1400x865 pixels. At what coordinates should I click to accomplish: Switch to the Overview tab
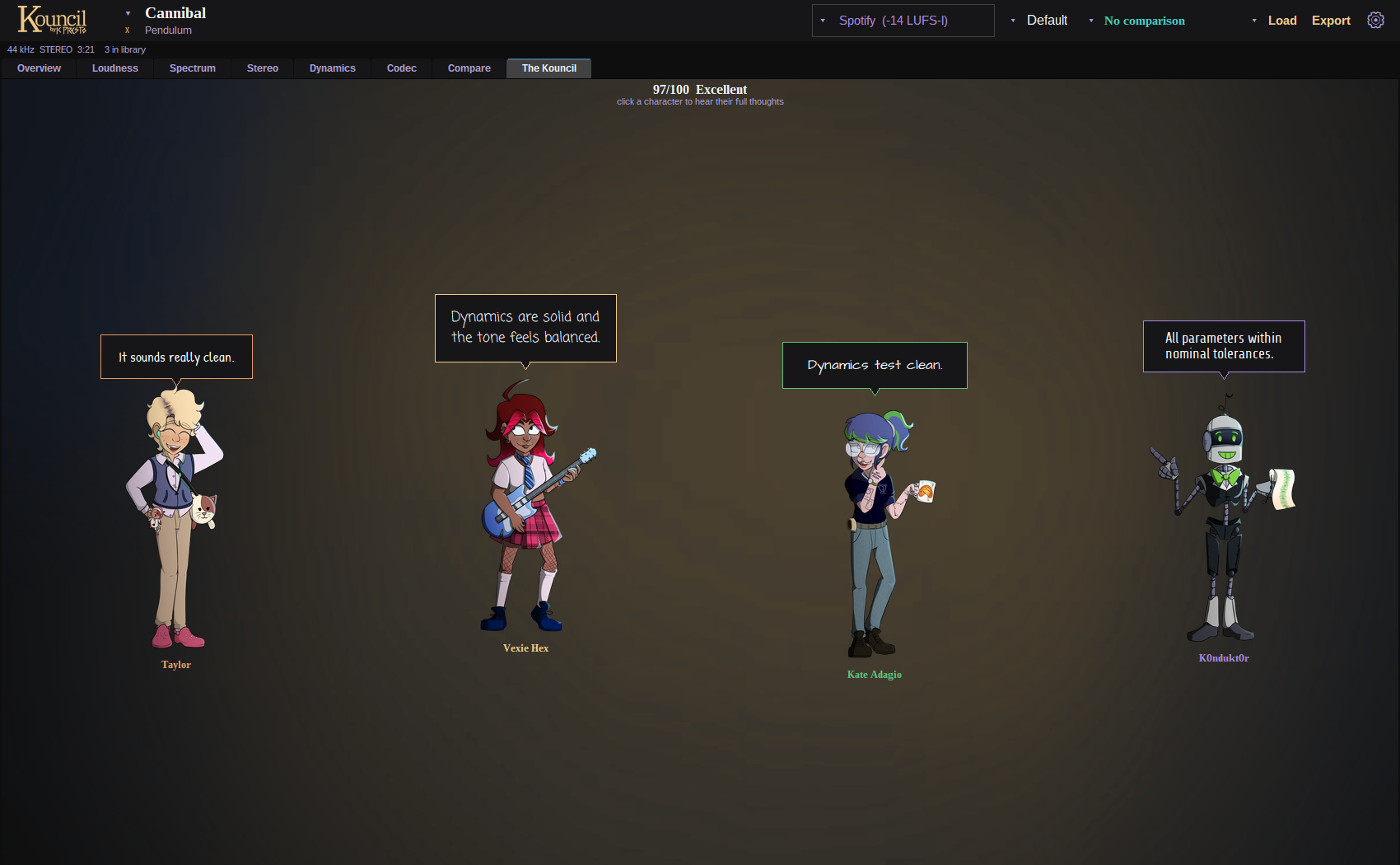(x=39, y=68)
